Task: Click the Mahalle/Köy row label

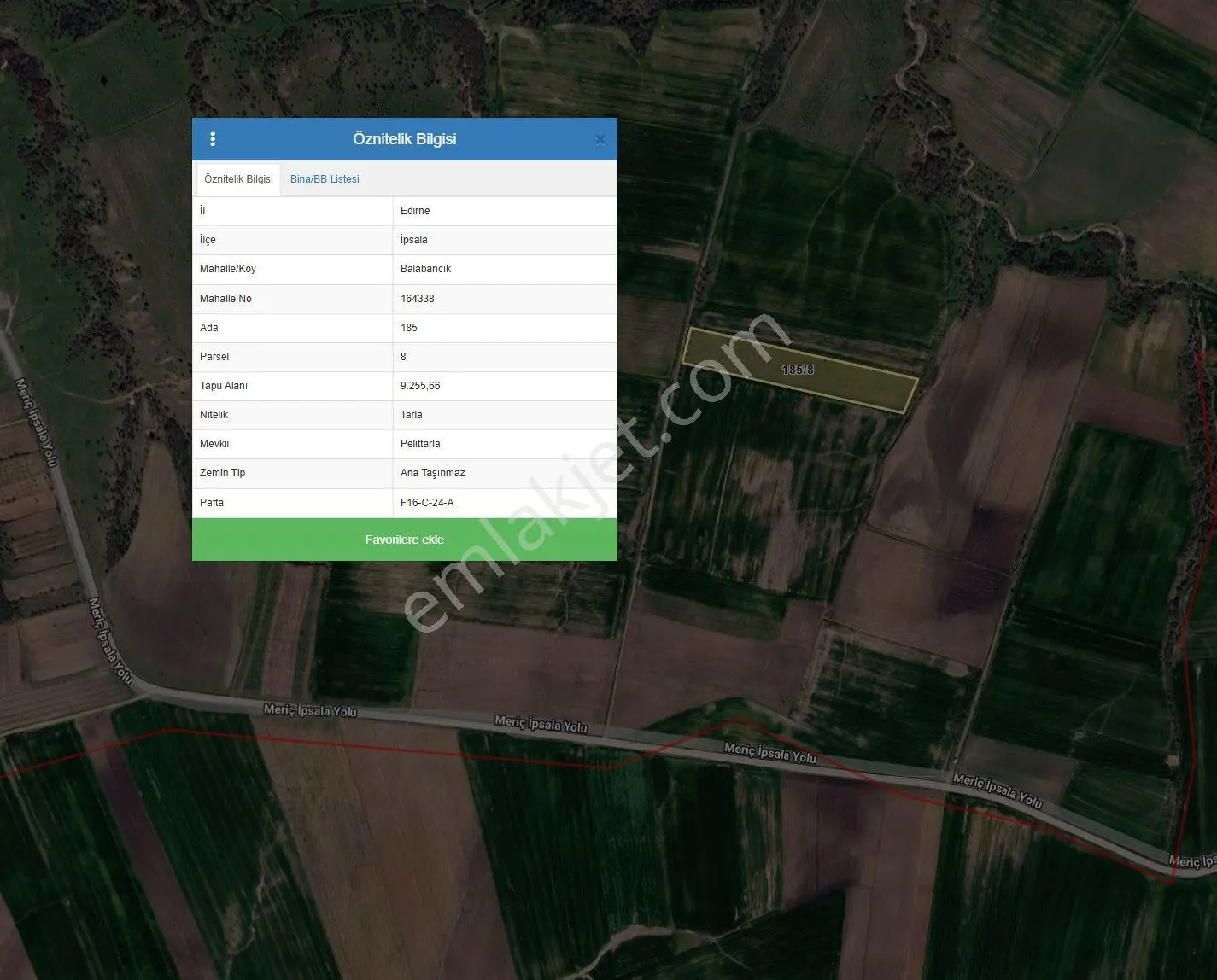Action: coord(228,269)
